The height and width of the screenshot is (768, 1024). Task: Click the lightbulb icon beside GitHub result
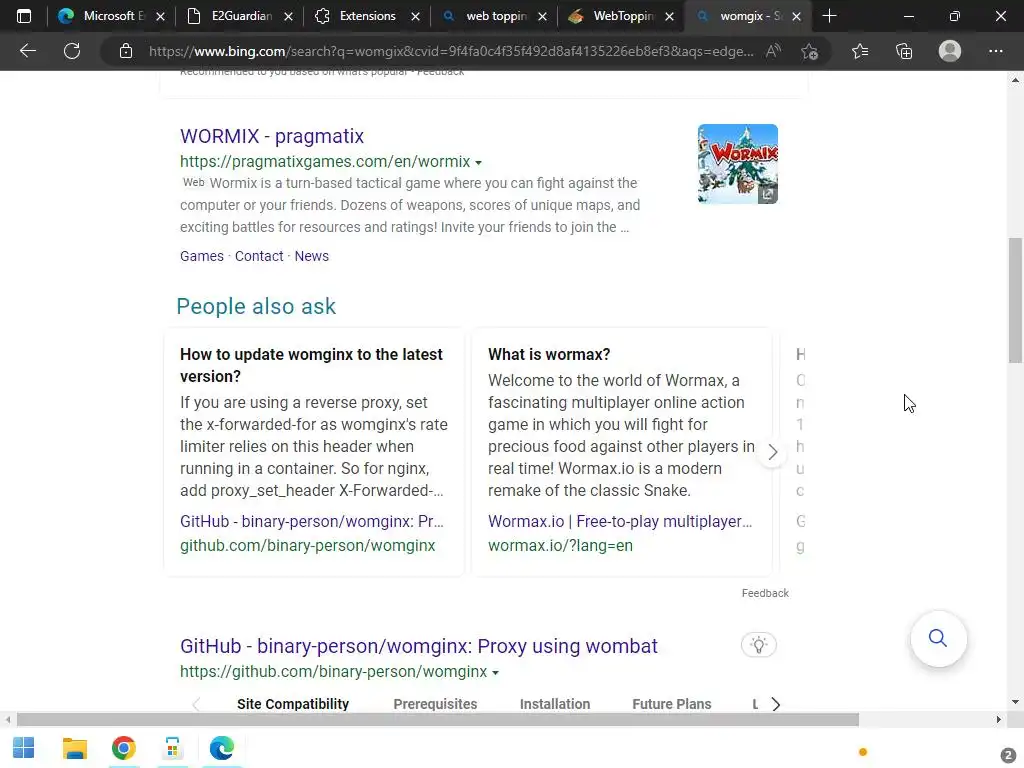click(x=759, y=645)
